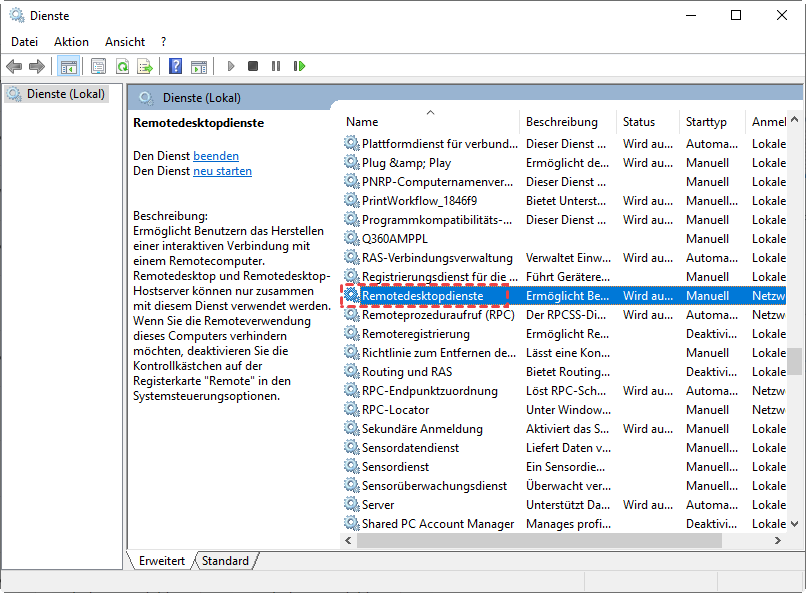This screenshot has width=806, height=593.
Task: Click the Back arrow in toolbar
Action: tap(14, 66)
